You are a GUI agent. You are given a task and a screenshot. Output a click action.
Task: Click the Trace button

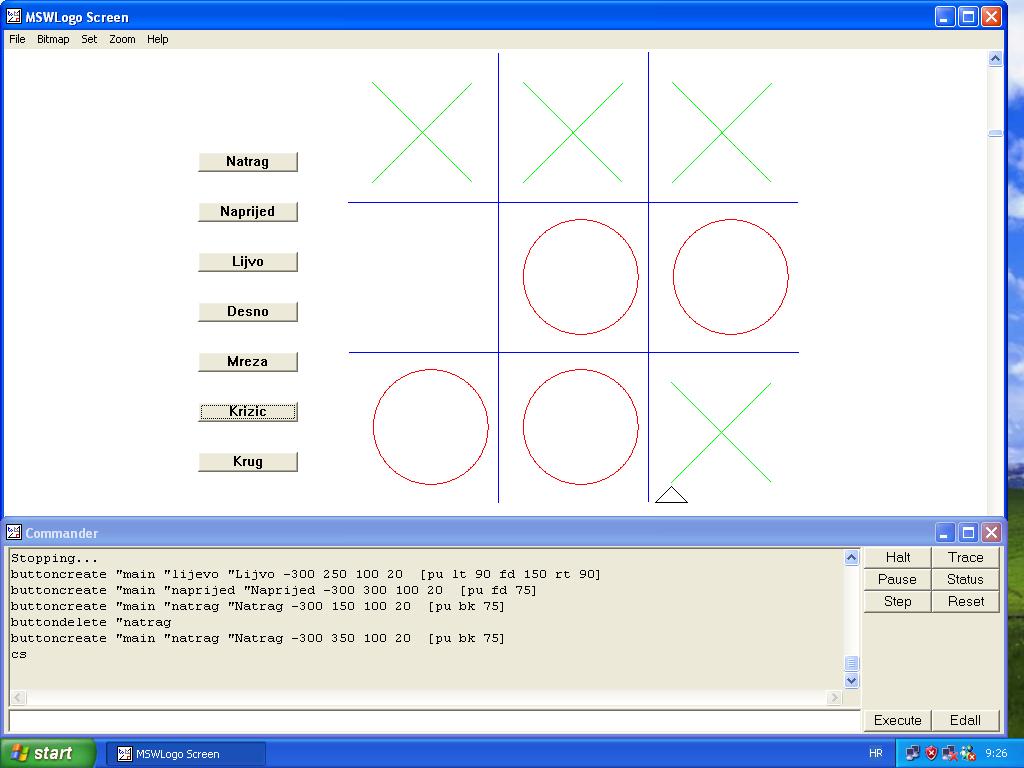click(x=965, y=557)
